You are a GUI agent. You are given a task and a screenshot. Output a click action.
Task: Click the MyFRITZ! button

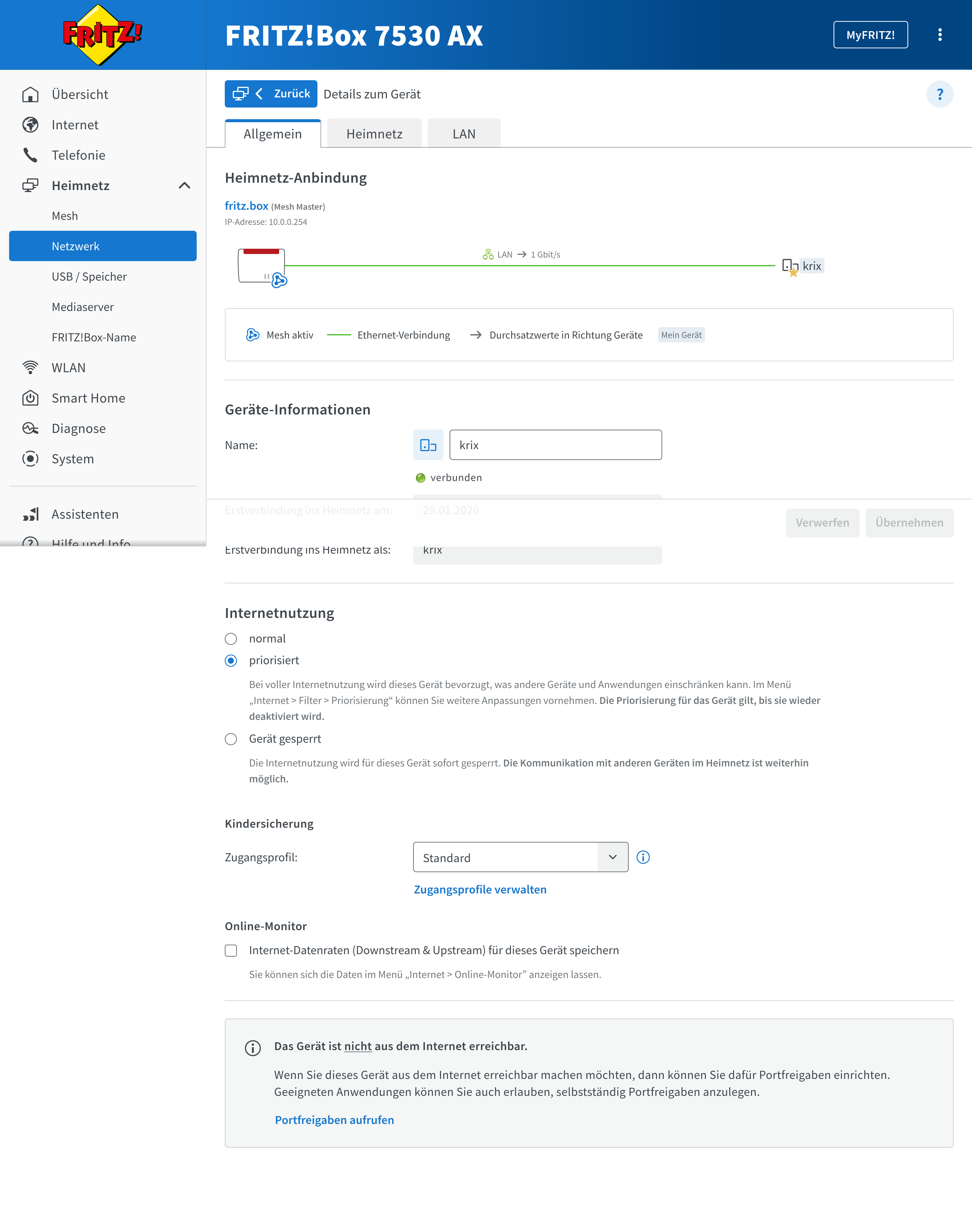(870, 35)
